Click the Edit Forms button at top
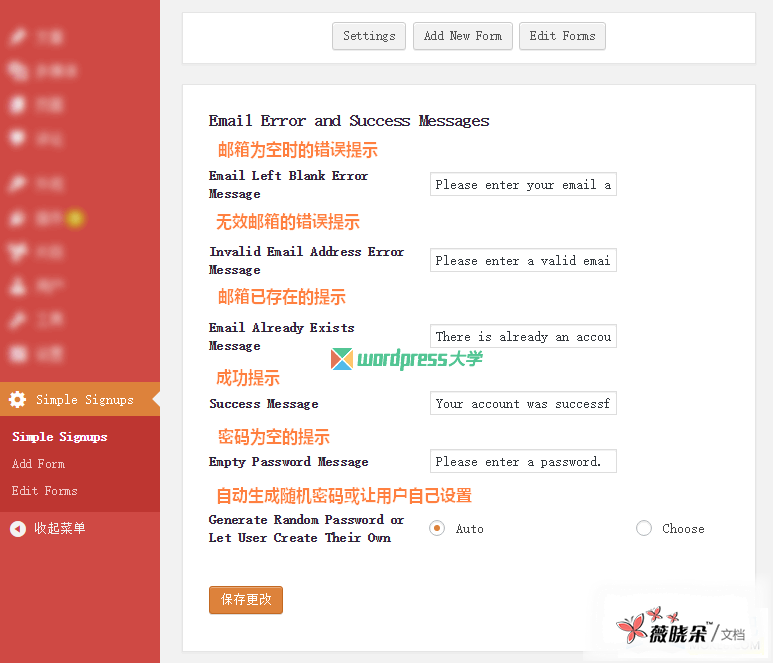Viewport: 773px width, 663px height. pos(562,36)
